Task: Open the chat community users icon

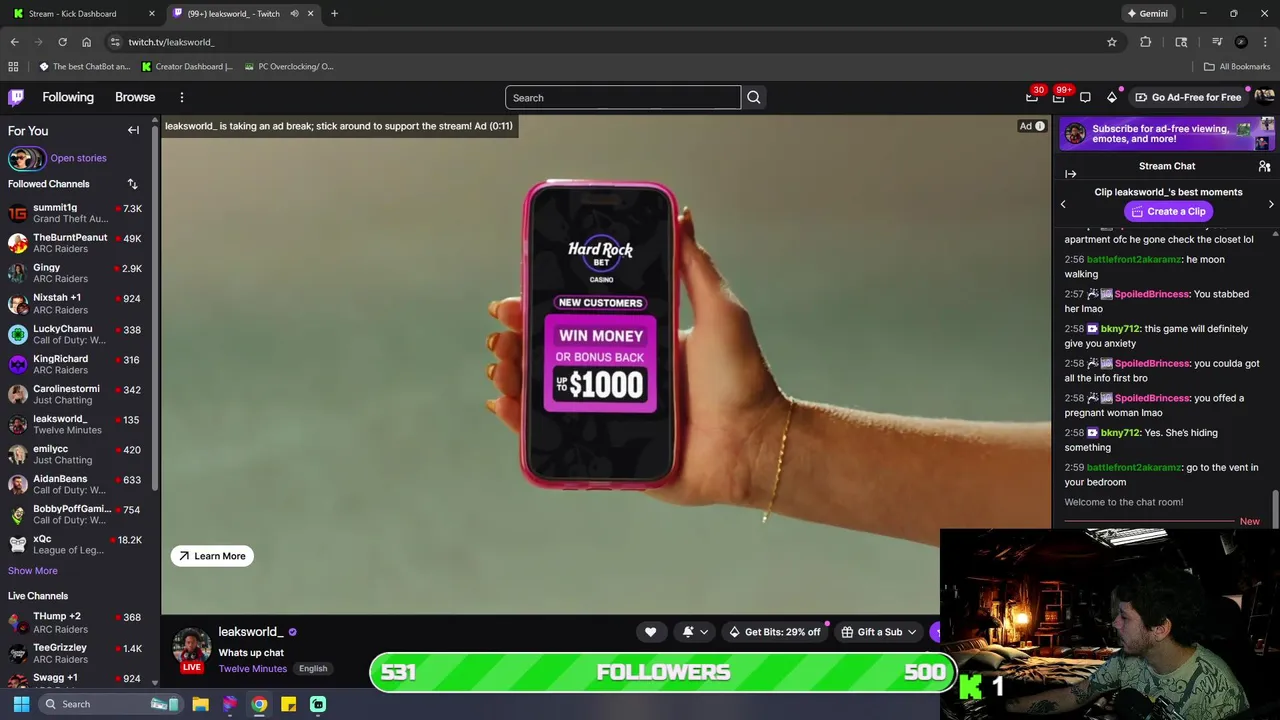Action: click(1264, 166)
